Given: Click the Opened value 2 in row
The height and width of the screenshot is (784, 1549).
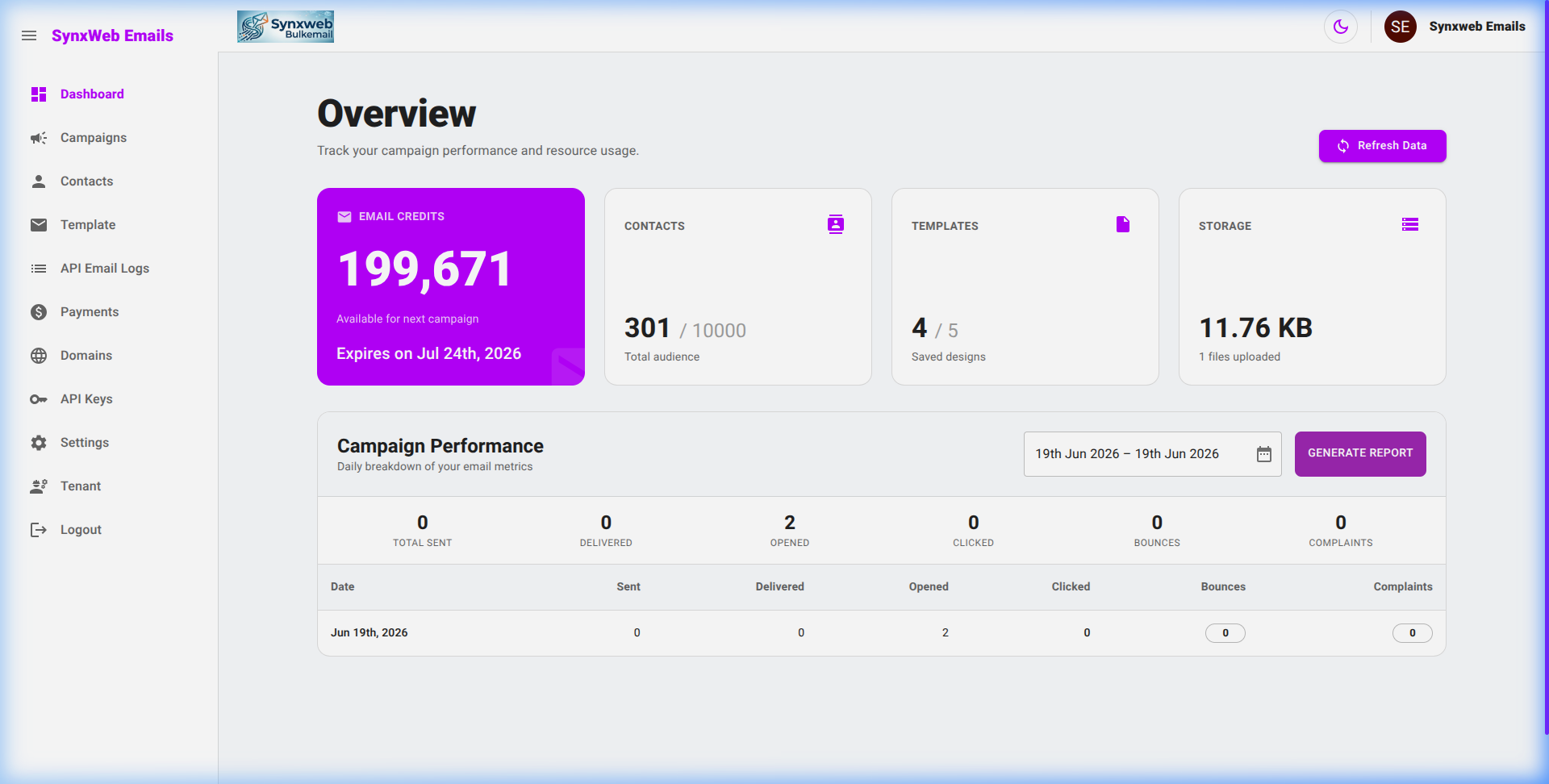Looking at the screenshot, I should 946,633.
